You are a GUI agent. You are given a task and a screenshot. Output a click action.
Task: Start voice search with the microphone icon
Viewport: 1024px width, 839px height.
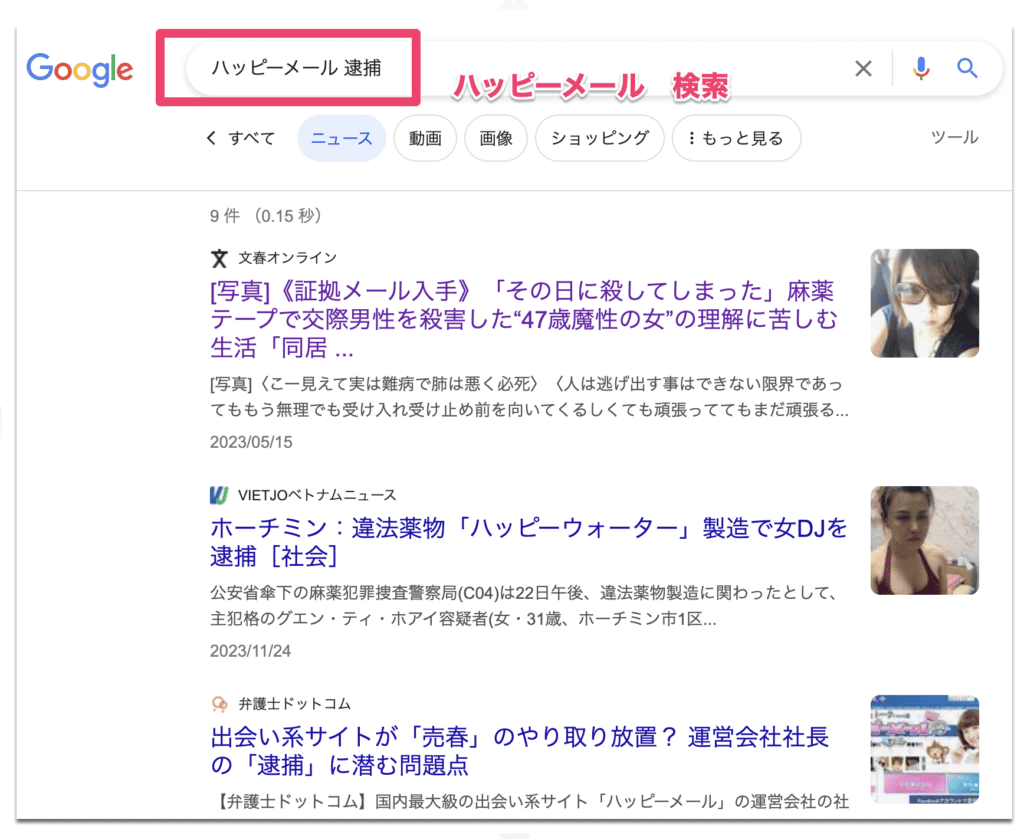pyautogui.click(x=921, y=68)
